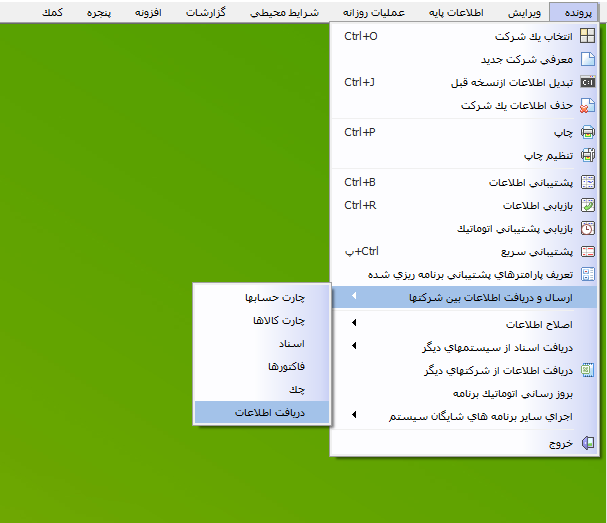Click the print setup icon for تنظيم چاپ
The image size is (607, 523).
[x=588, y=156]
